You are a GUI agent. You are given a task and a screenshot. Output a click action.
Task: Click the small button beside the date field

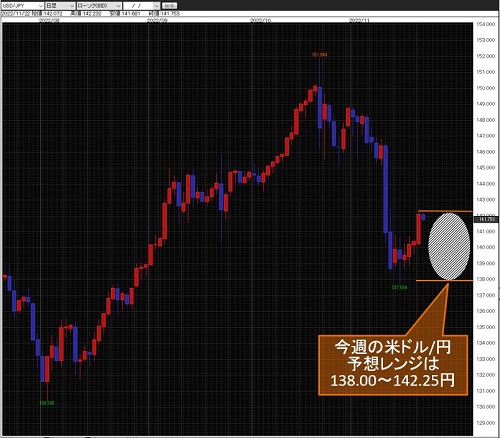tap(169, 6)
